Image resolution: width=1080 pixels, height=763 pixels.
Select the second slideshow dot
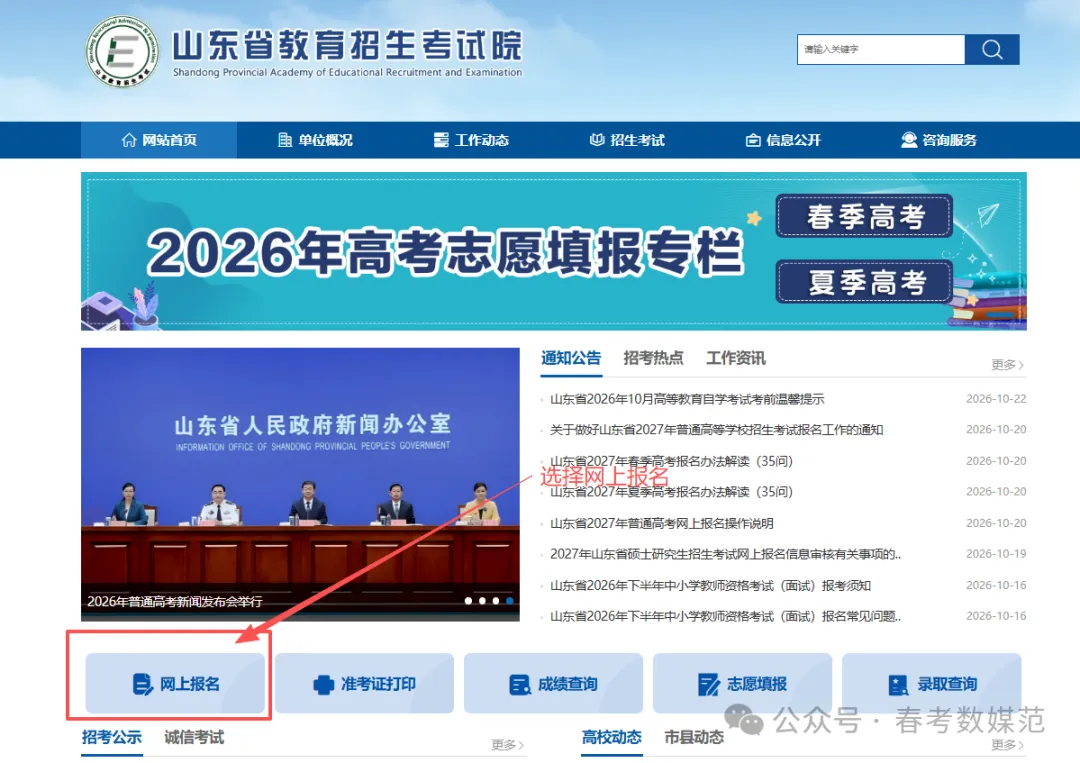(482, 601)
